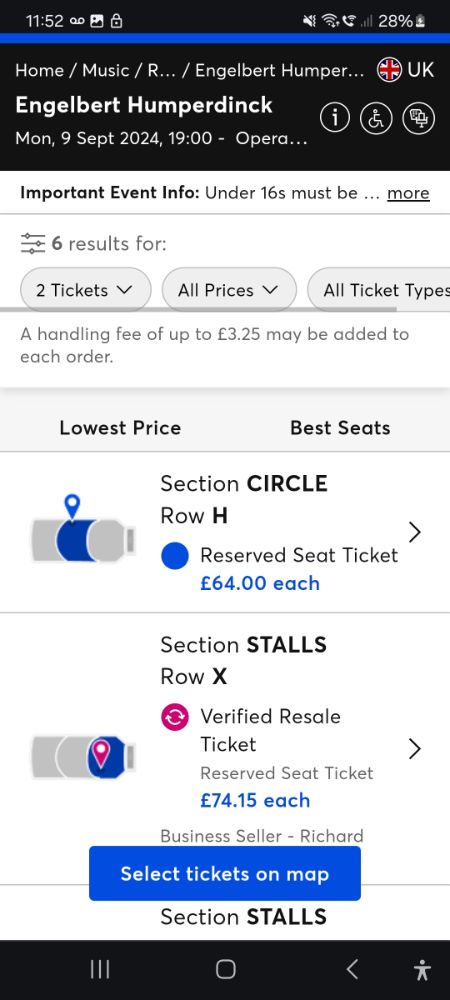Open Circle Row H listing chevron

click(414, 532)
